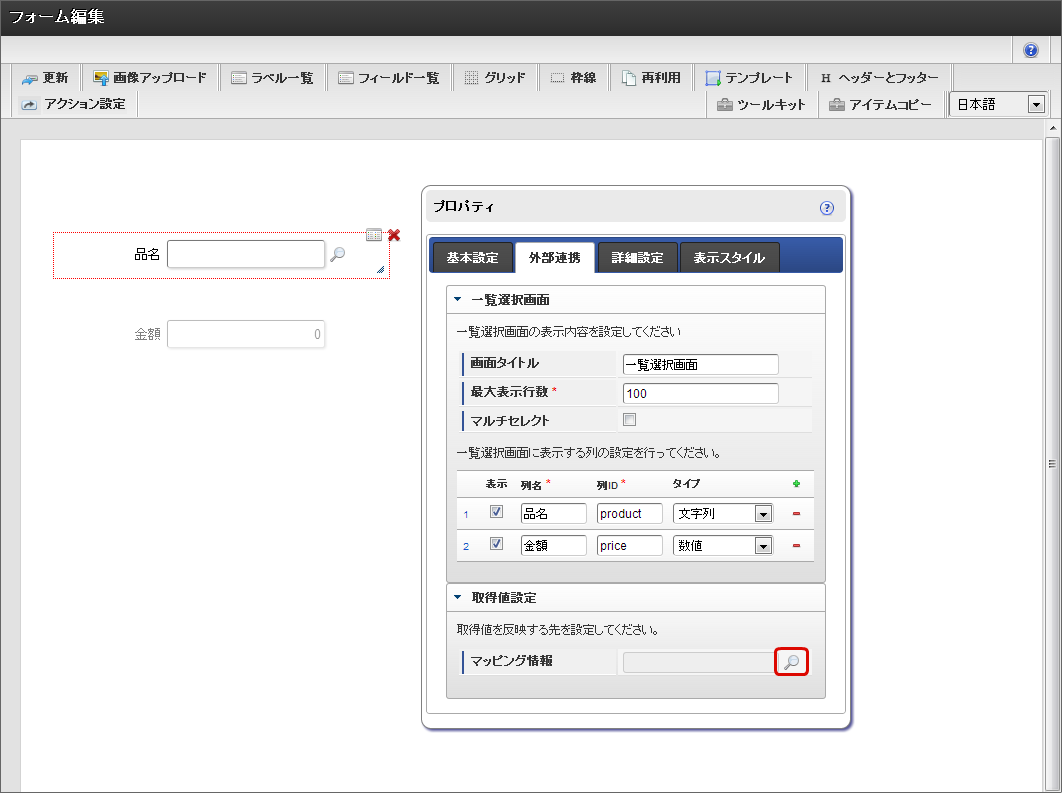Viewport: 1062px width, 793px height.
Task: Switch to the 基本設定 tab
Action: 472,258
